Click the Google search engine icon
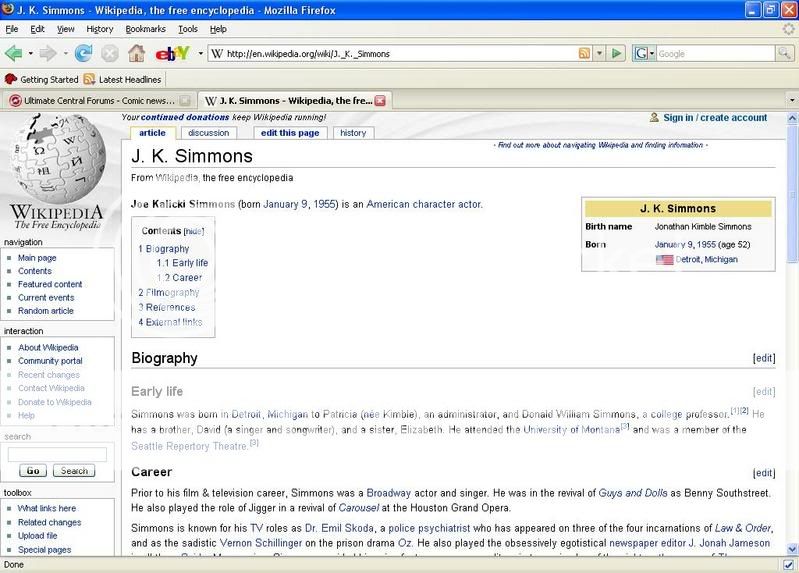The height and width of the screenshot is (573, 799). 641,53
